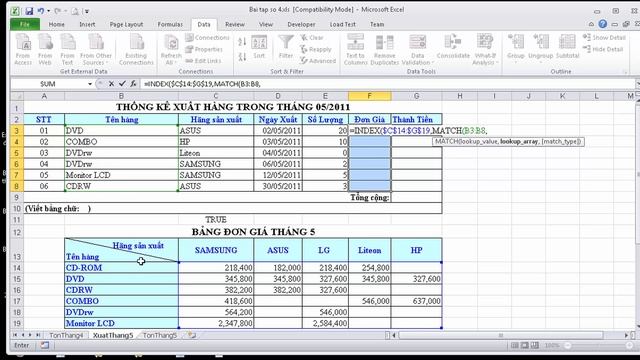This screenshot has width=640, height=360.
Task: Click Remove Duplicates
Action: point(384,50)
